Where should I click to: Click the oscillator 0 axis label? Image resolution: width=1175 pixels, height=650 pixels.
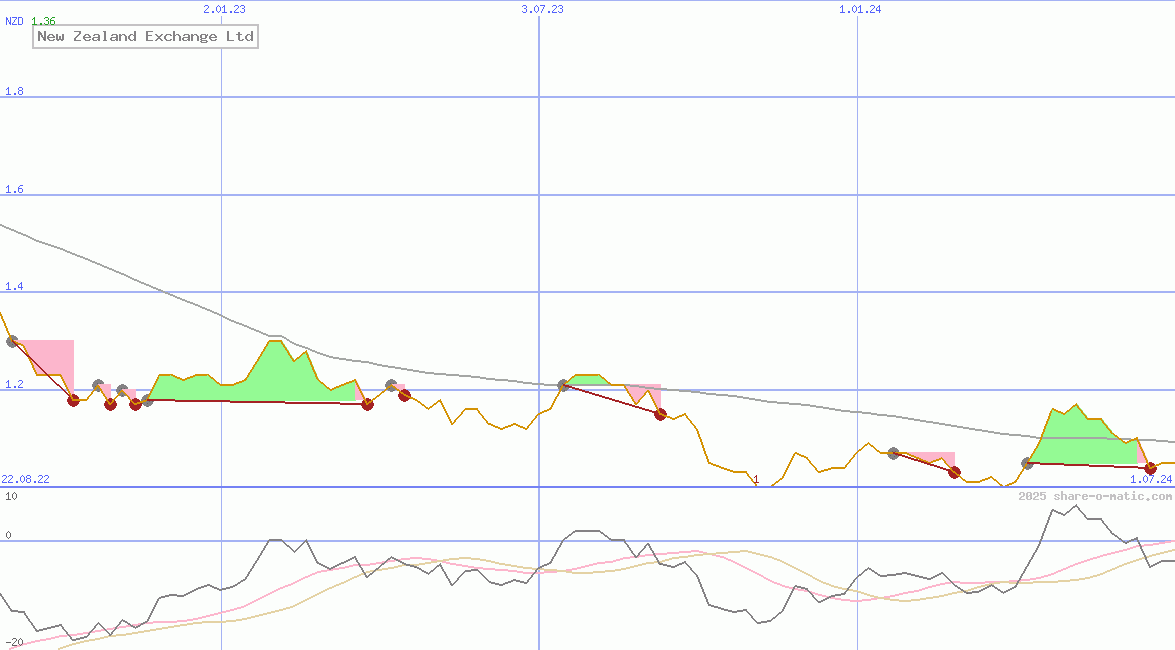(8, 535)
